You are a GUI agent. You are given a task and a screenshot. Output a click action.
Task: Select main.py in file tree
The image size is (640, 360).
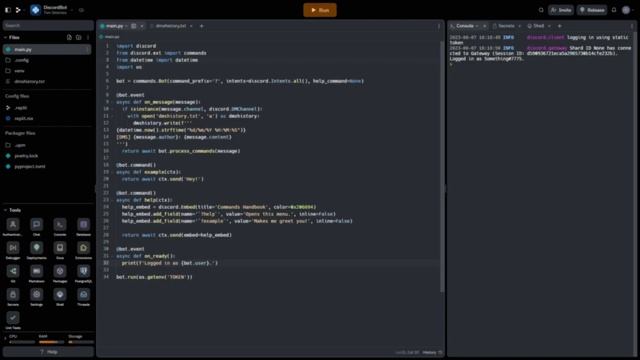(47, 49)
